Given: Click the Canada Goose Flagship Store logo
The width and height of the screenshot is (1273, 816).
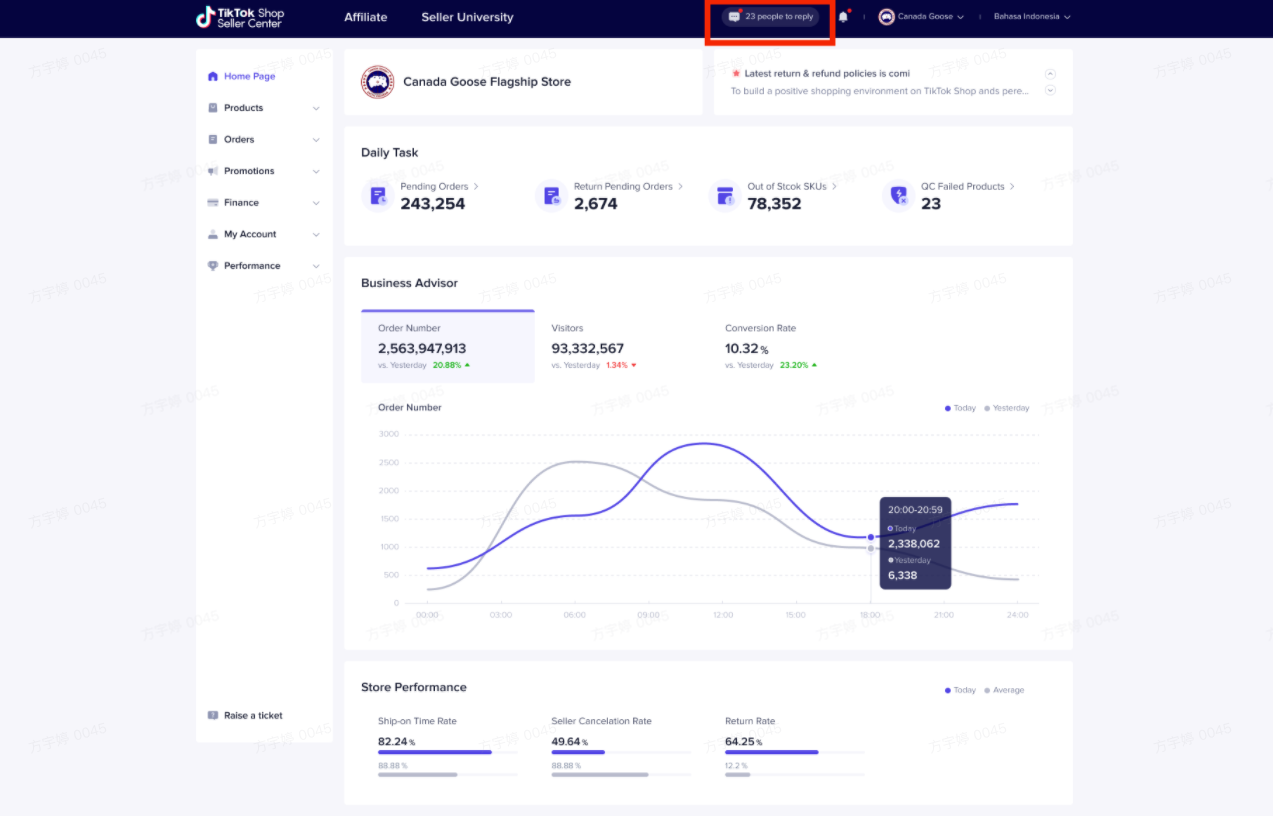Looking at the screenshot, I should 377,82.
